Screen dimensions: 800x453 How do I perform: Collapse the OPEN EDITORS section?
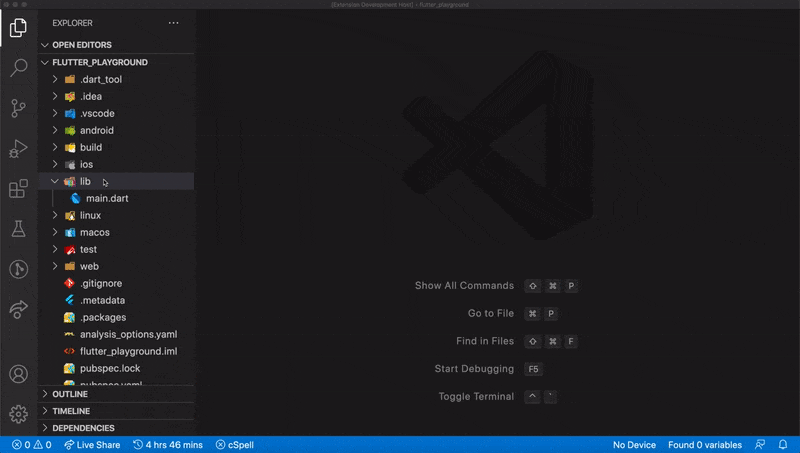tap(116, 45)
